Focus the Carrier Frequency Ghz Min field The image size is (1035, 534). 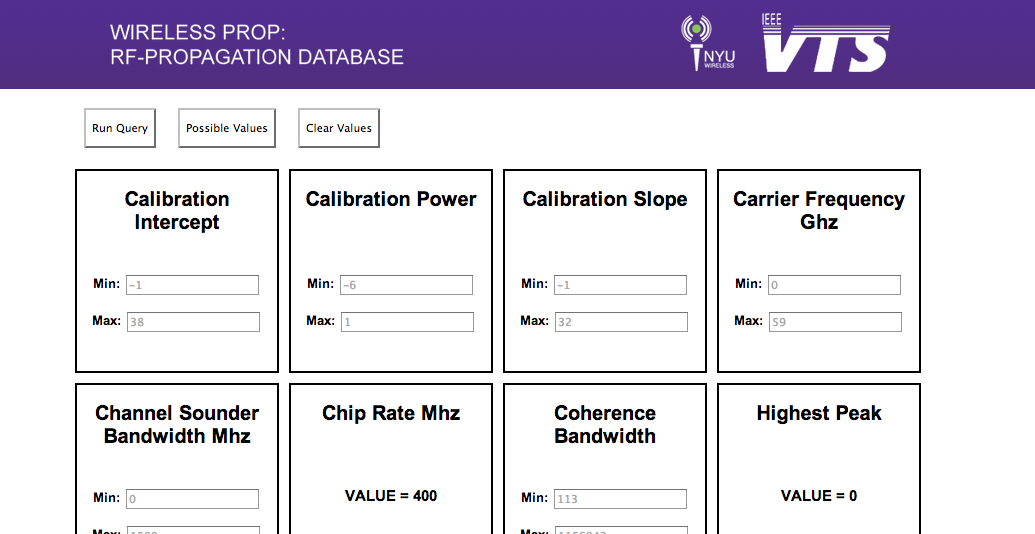tap(834, 285)
